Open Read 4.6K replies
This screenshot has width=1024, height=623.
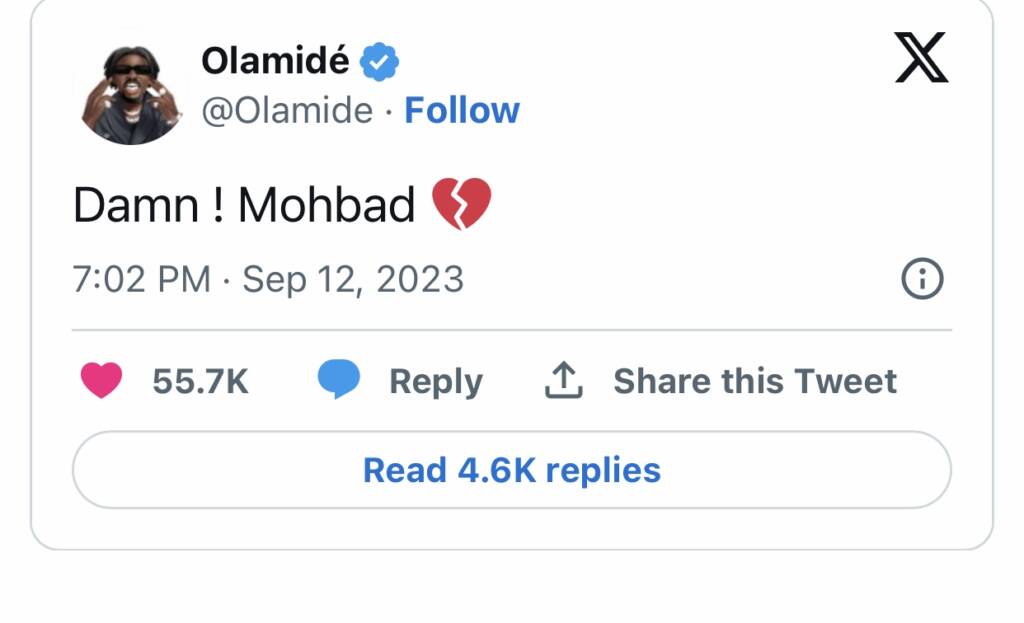(511, 470)
